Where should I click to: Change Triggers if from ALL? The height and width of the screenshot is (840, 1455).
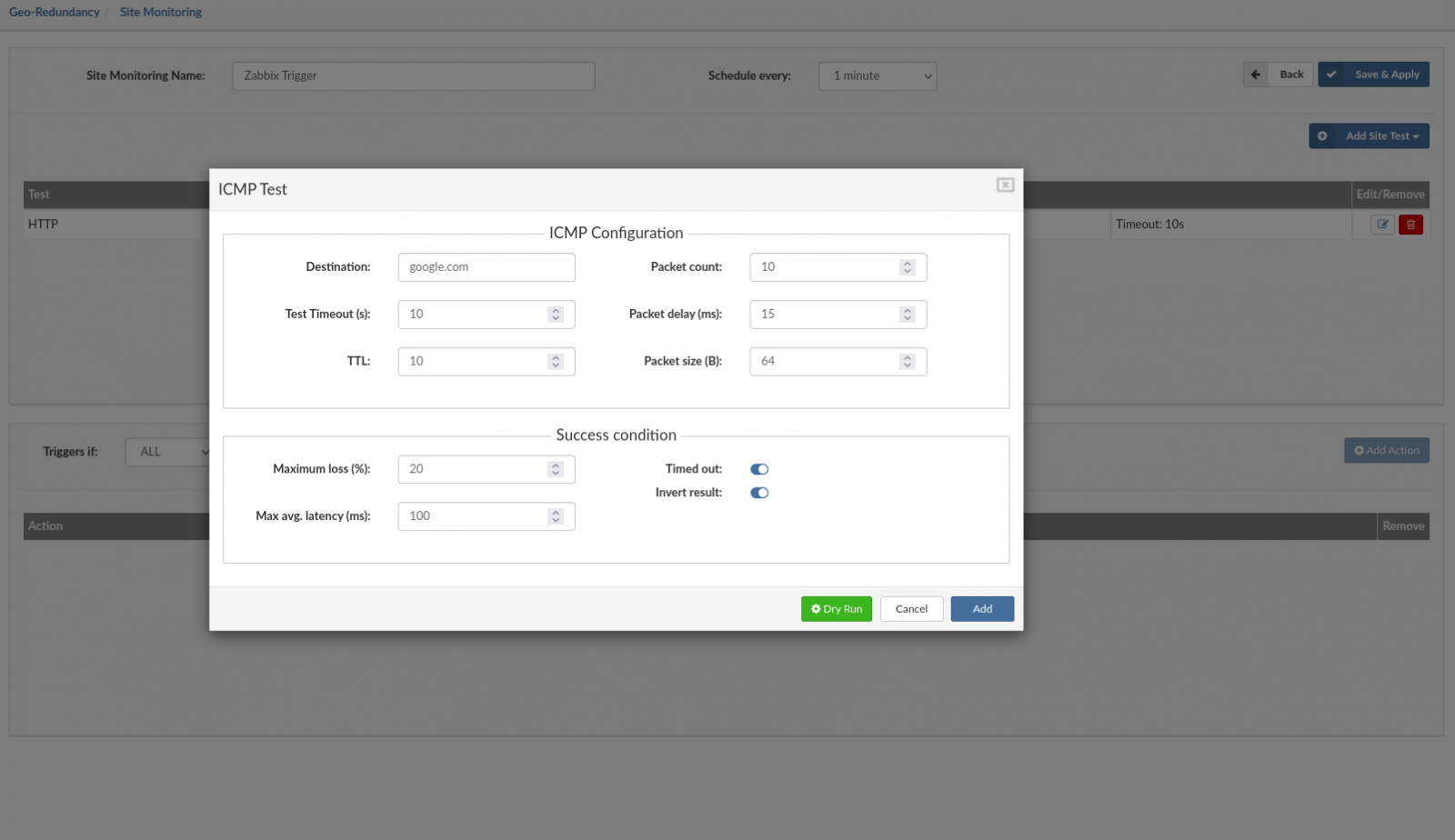point(167,451)
